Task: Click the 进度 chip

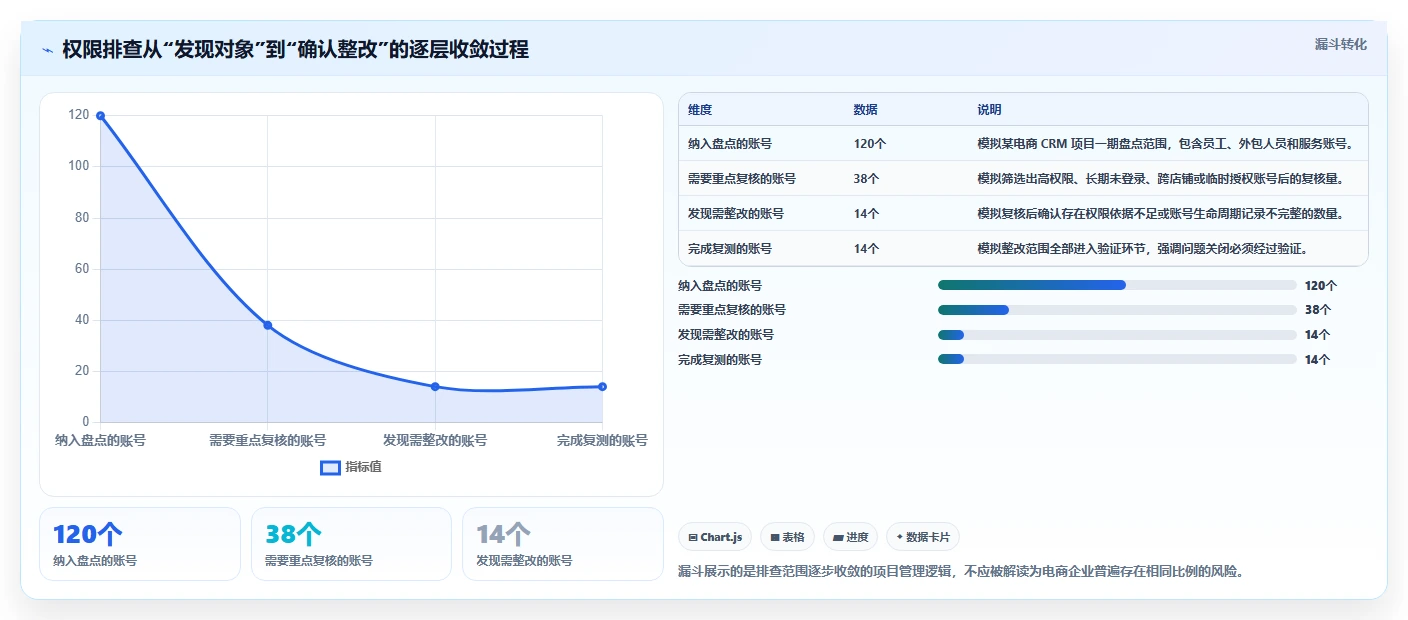Action: 851,537
